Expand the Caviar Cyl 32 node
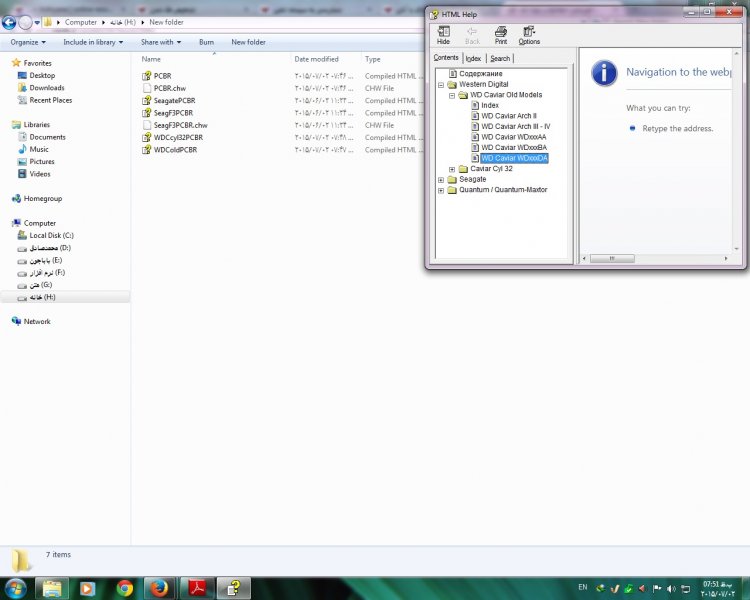This screenshot has width=750, height=600. [x=452, y=169]
